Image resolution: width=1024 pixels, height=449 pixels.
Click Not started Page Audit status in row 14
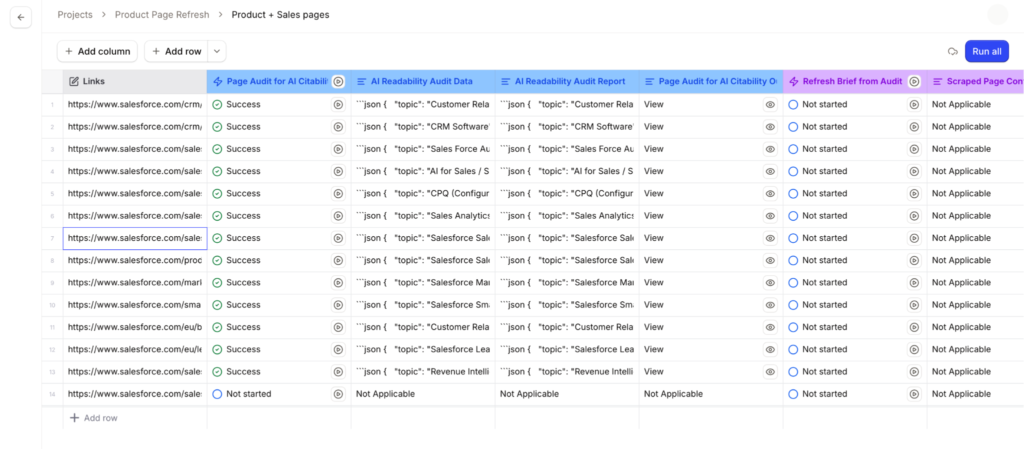(x=242, y=394)
